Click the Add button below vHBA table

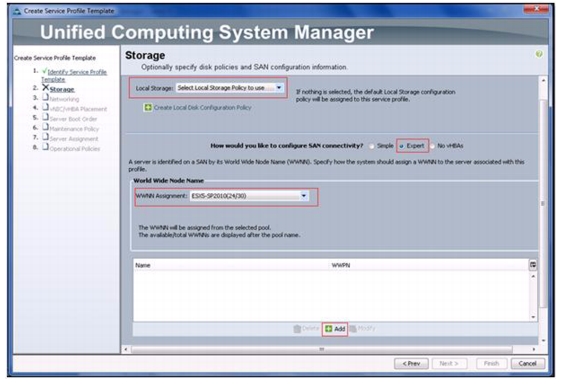tap(335, 329)
